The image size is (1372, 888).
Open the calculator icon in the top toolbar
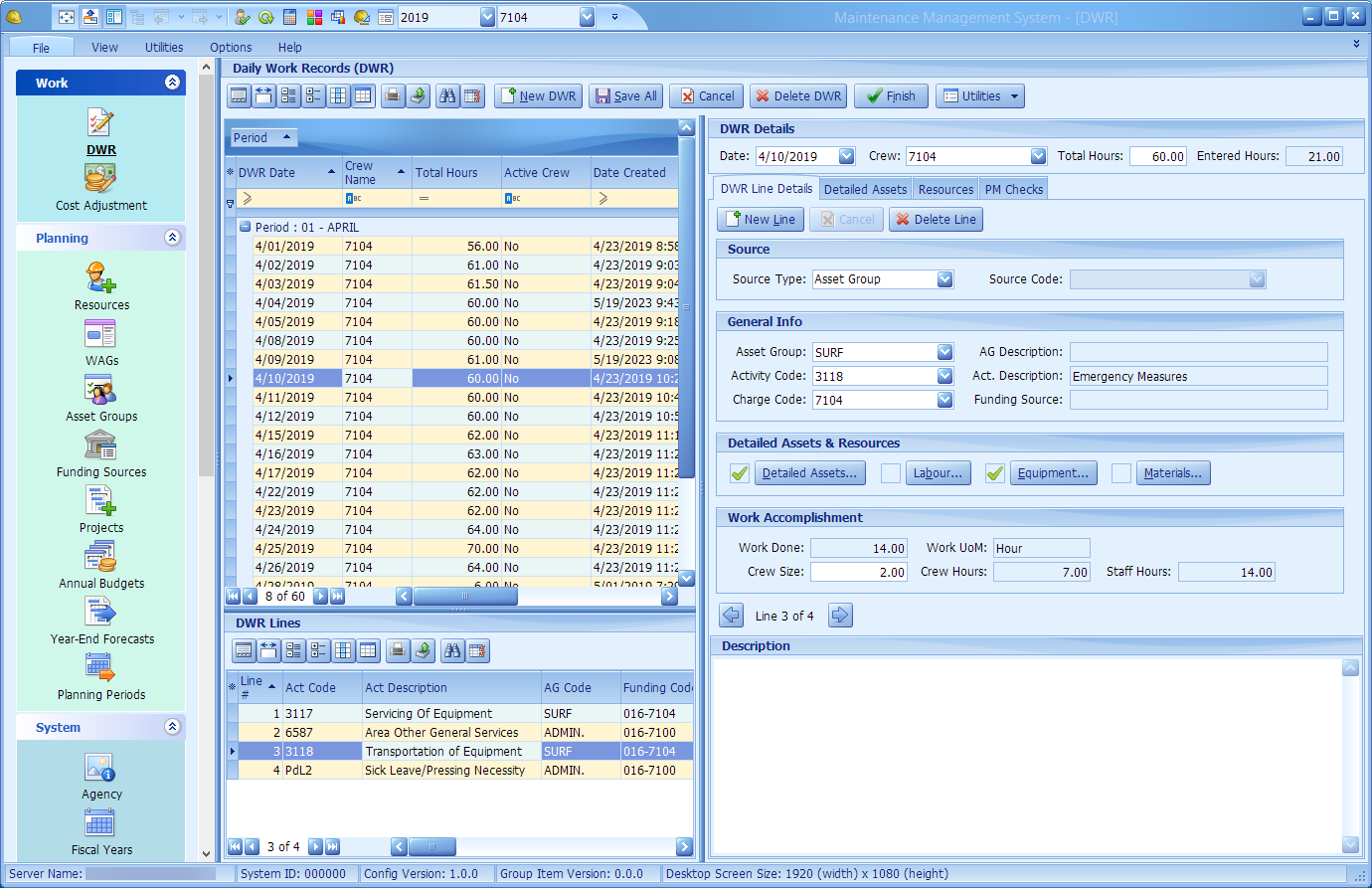click(x=289, y=17)
